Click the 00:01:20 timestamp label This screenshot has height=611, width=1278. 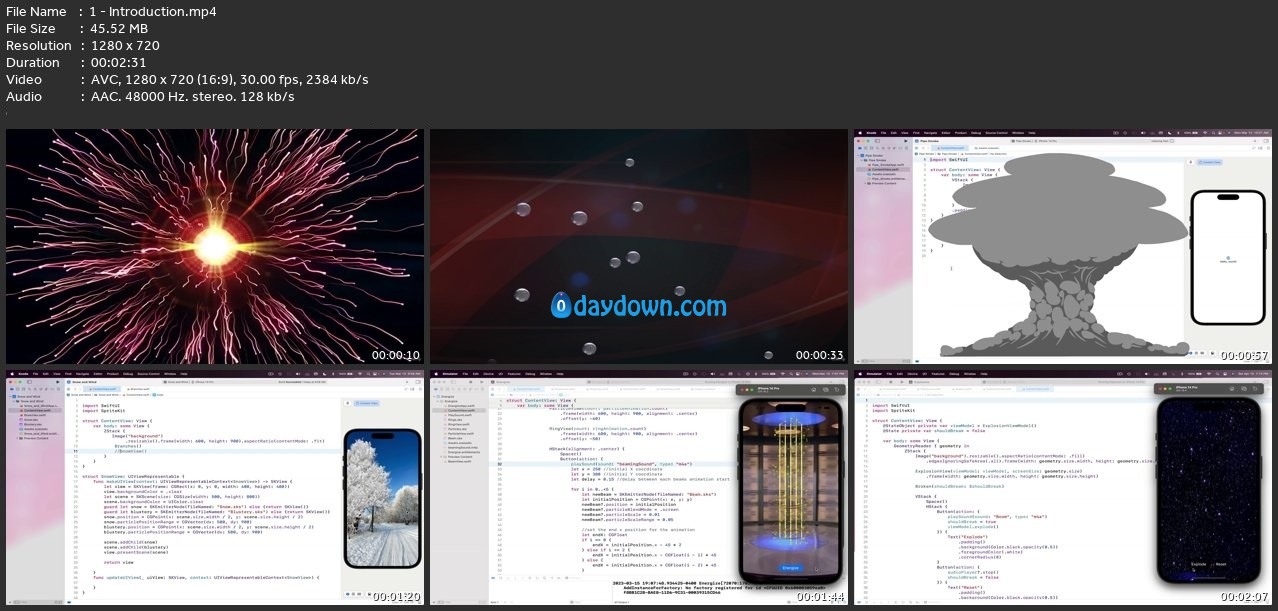pos(397,598)
